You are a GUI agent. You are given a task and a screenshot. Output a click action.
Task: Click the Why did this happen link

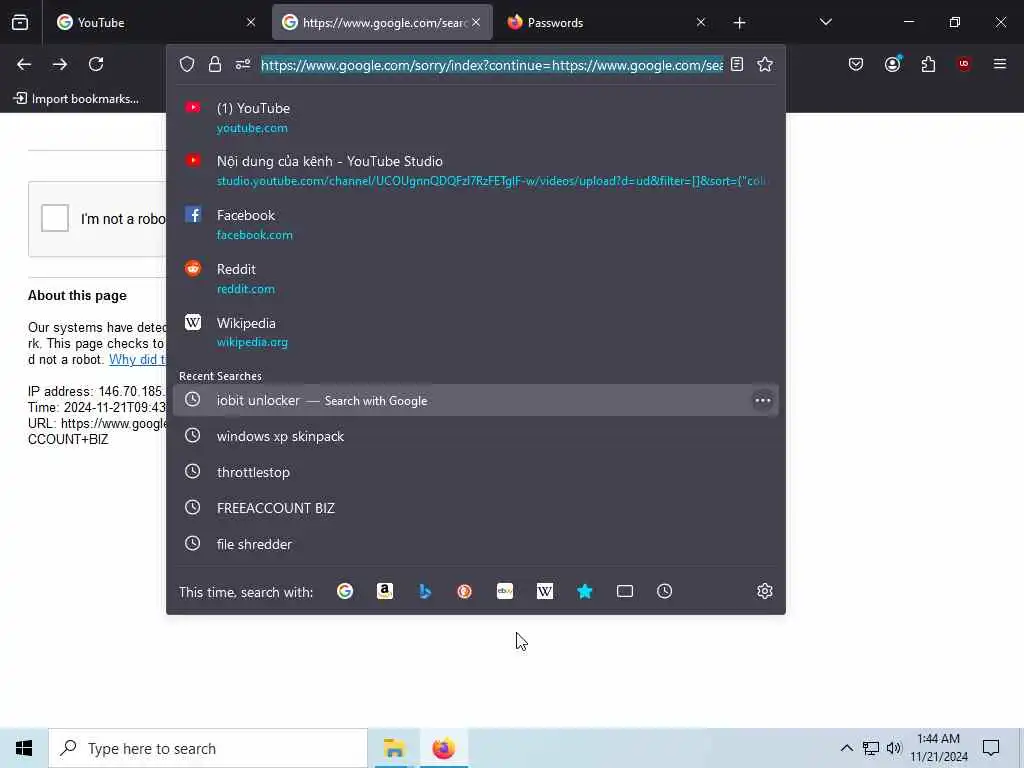pyautogui.click(x=138, y=359)
